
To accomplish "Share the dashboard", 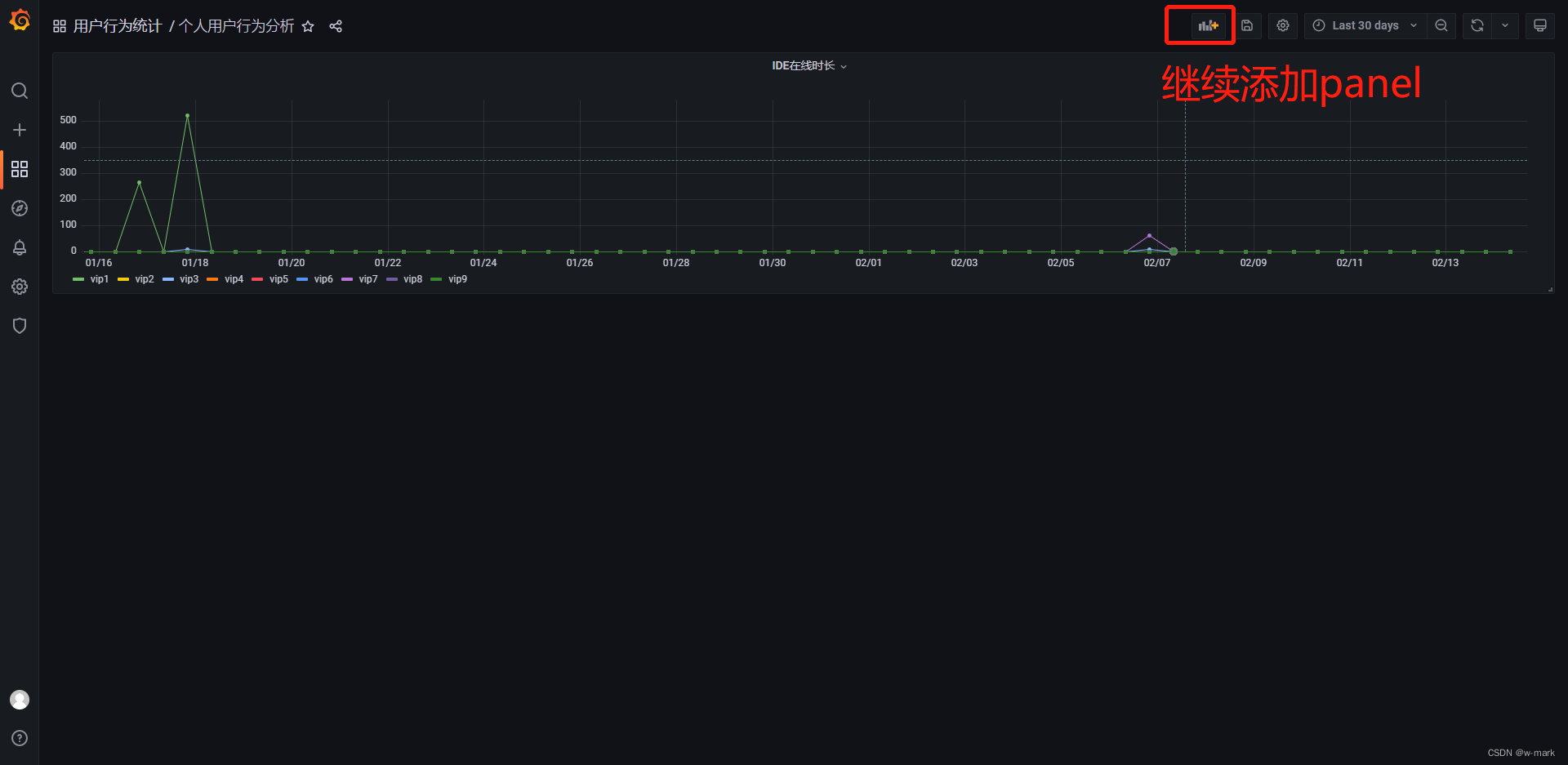I will tap(336, 26).
